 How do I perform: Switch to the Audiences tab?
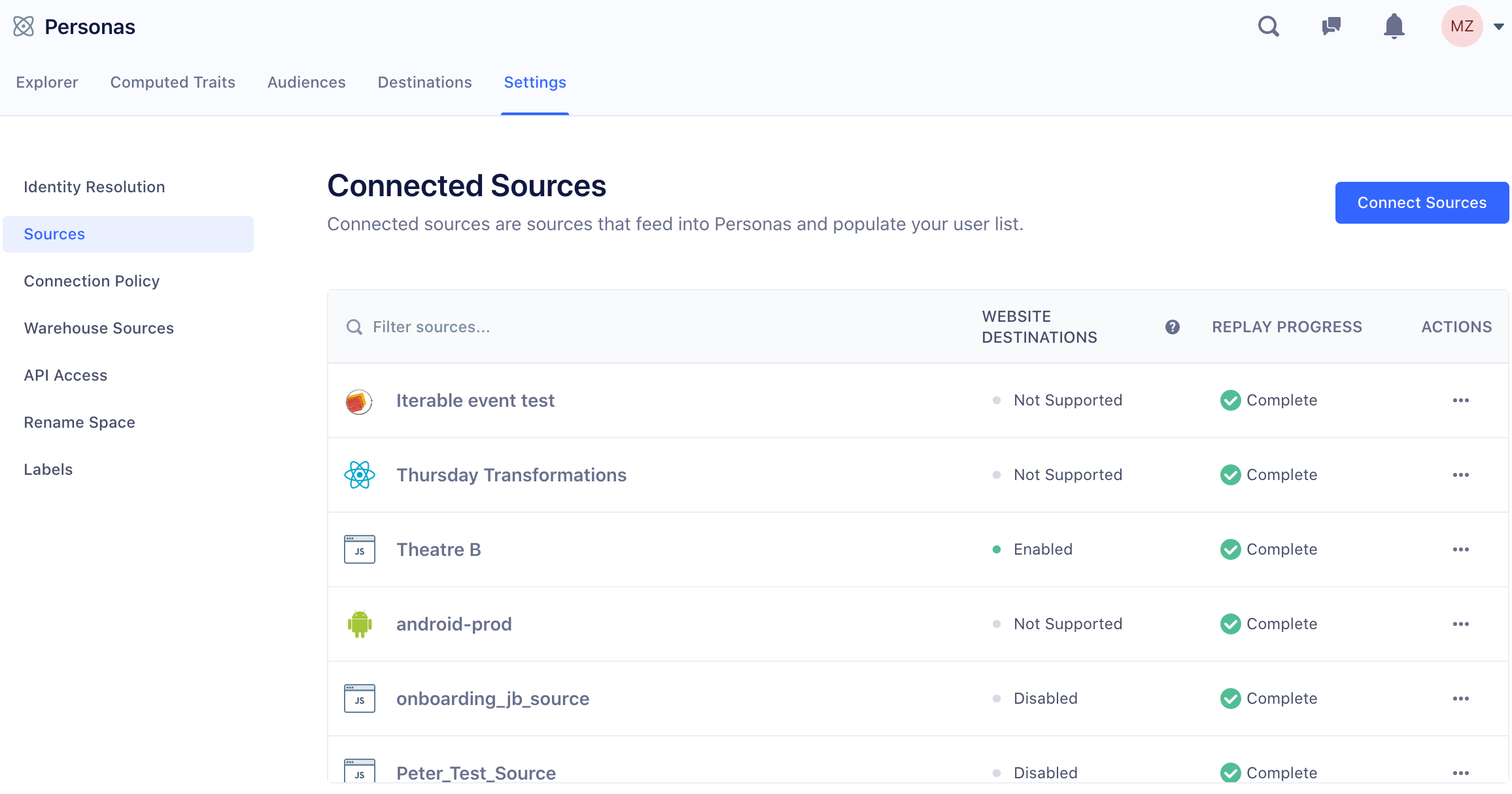(x=306, y=82)
